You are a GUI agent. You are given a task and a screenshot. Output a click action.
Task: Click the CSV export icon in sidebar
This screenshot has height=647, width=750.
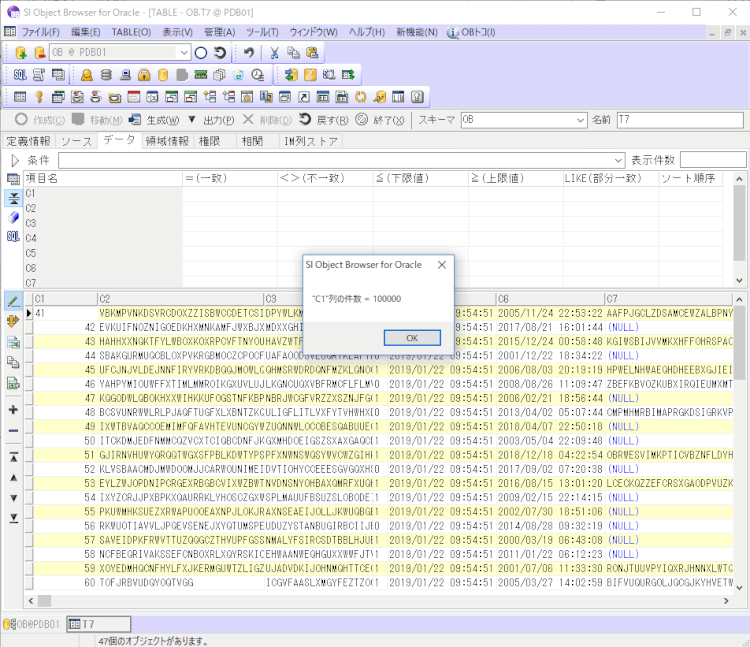[13, 383]
